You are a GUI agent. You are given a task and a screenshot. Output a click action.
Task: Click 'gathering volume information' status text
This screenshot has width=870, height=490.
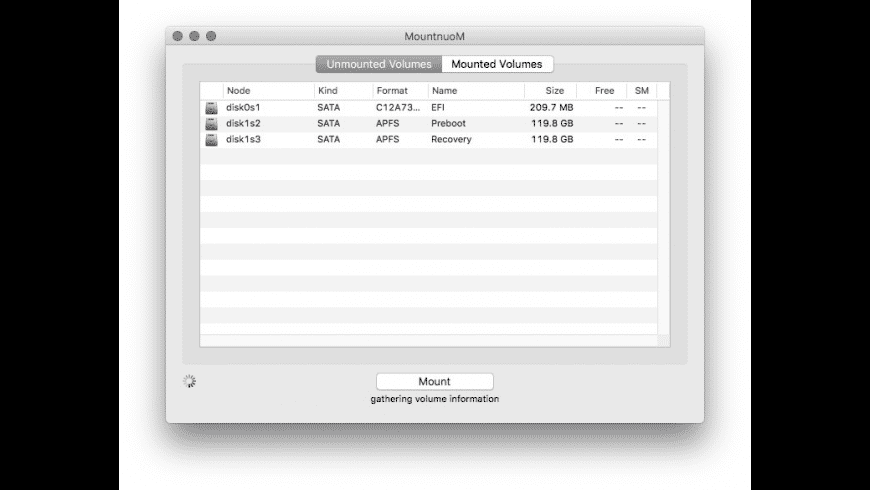(x=434, y=399)
